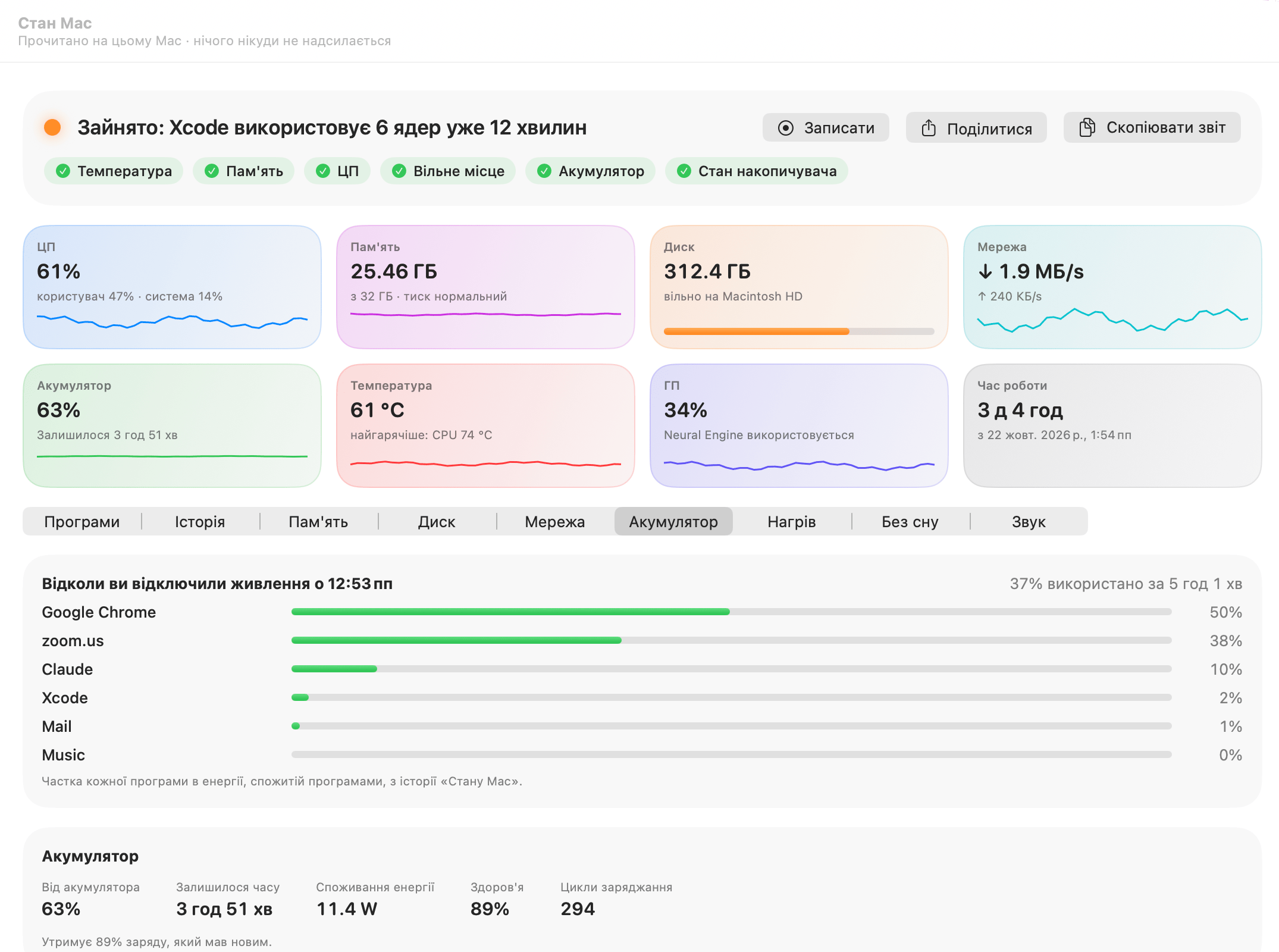
Task: Click the green checkmark on Акумулятор chip
Action: [544, 171]
